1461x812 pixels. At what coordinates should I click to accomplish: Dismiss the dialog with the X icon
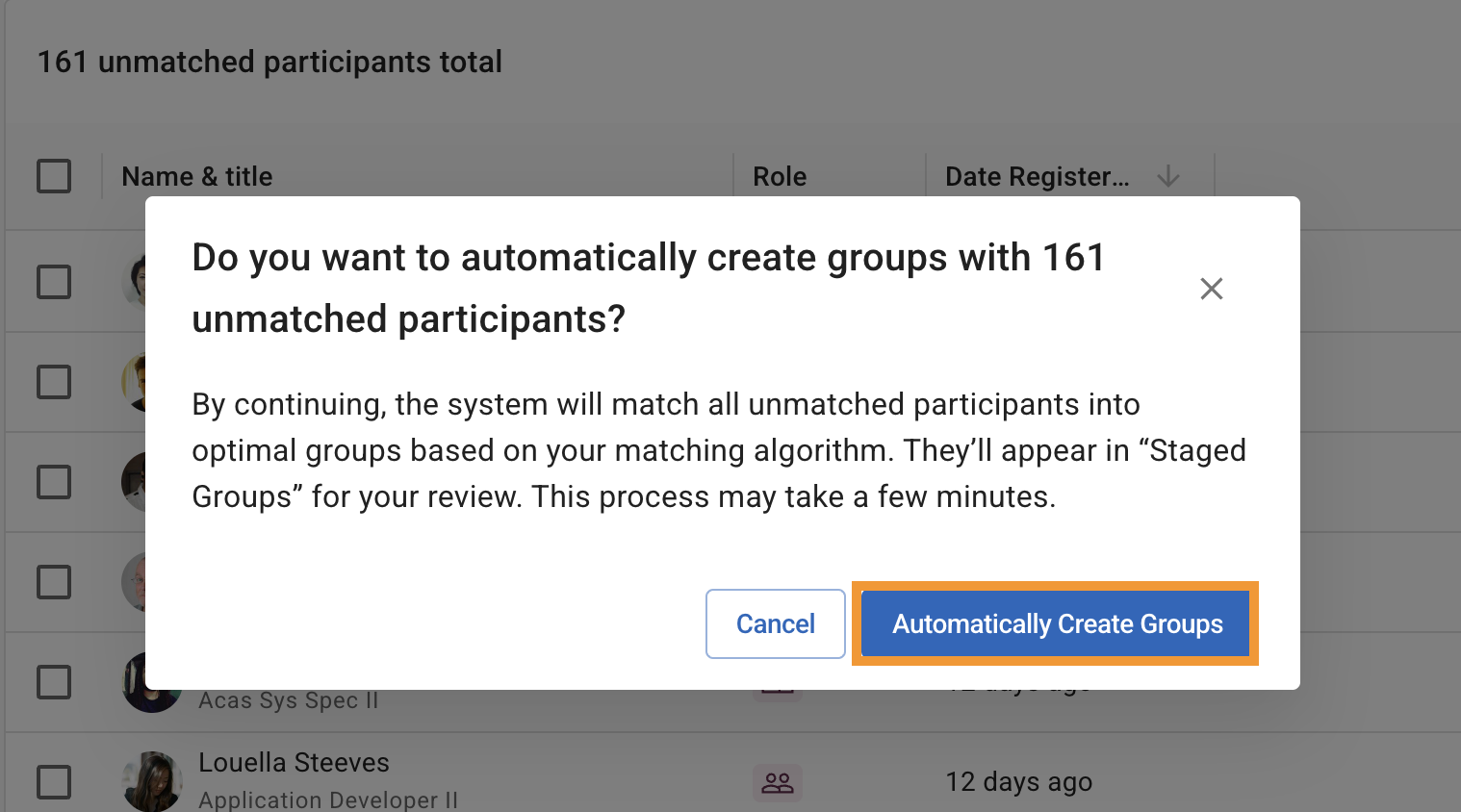click(1211, 289)
